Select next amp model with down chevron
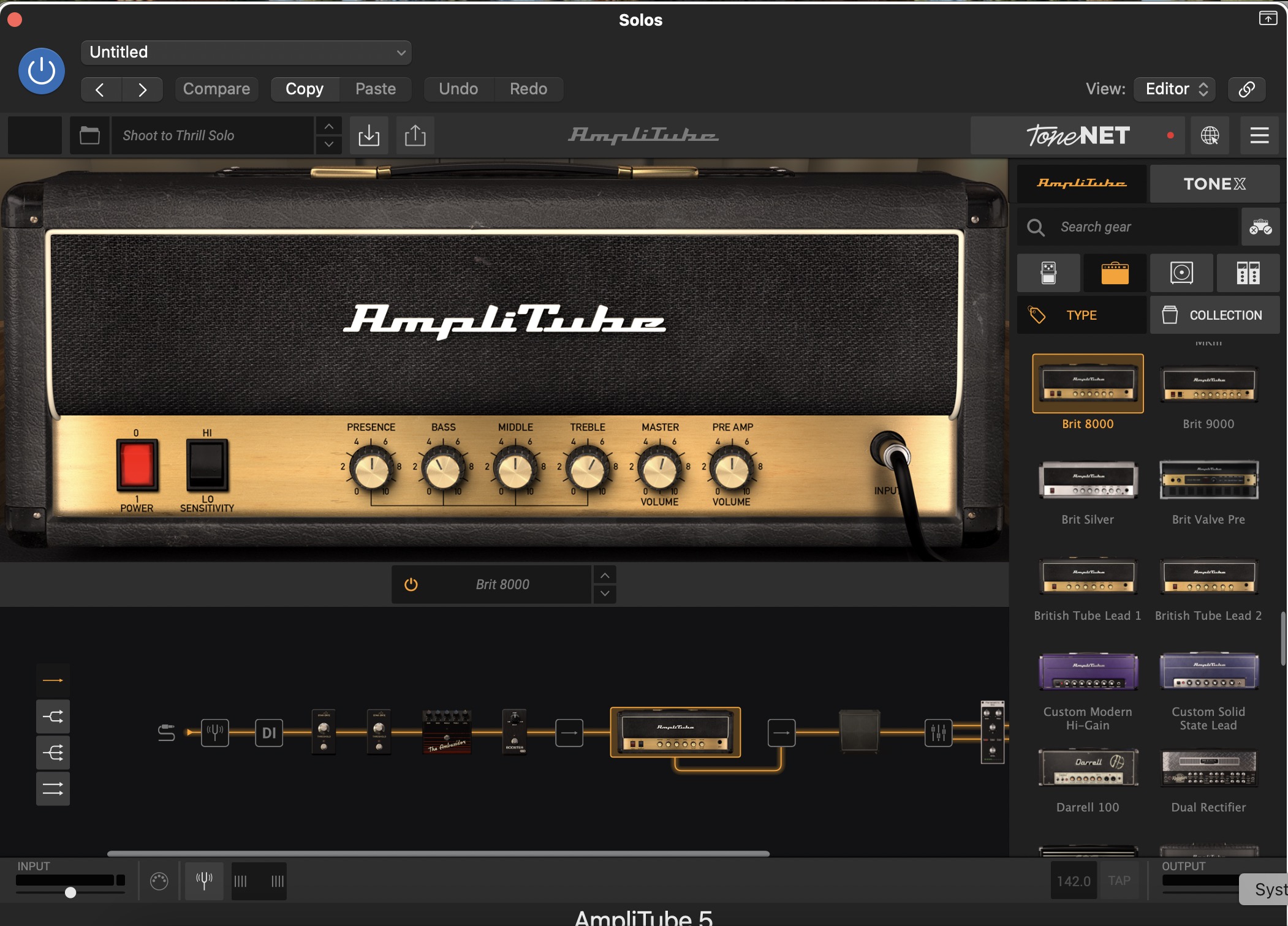 pos(605,593)
